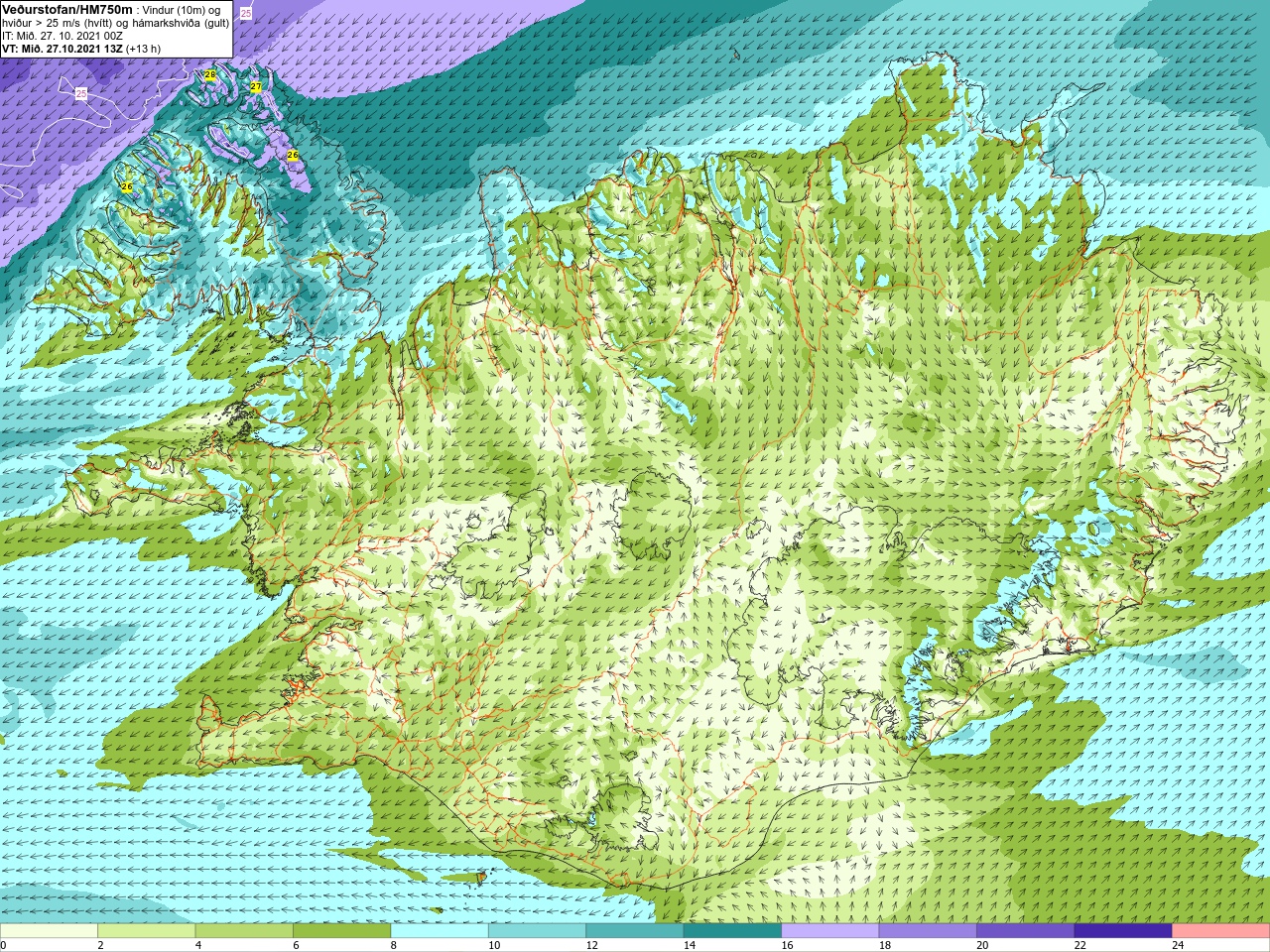Image resolution: width=1270 pixels, height=952 pixels.
Task: Click the legend scale value 24
Action: pyautogui.click(x=1179, y=945)
